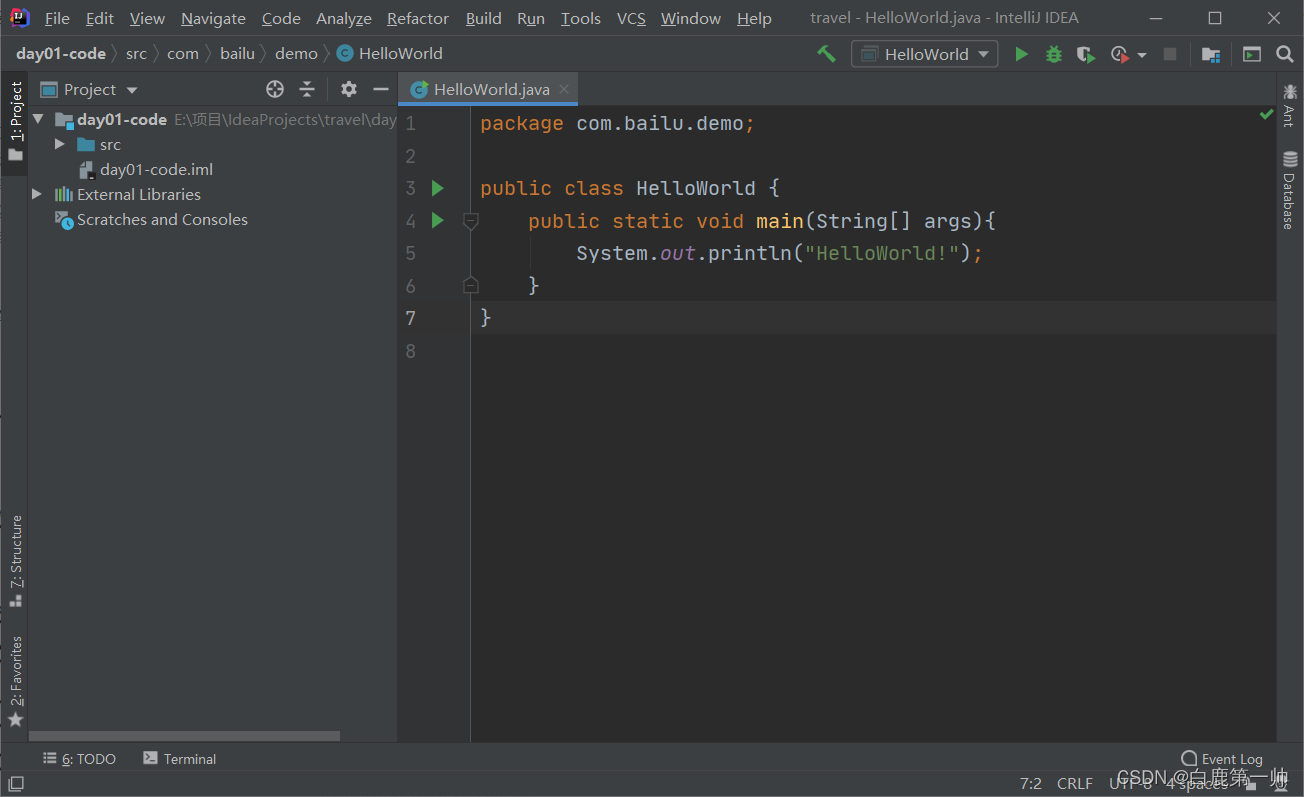Open Project Structure folder icon
Image resolution: width=1304 pixels, height=797 pixels.
tap(1211, 54)
